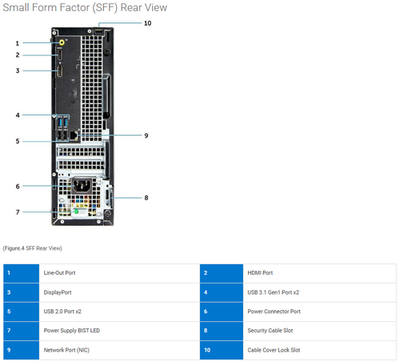Click the blue USB 3.1 ports in the photo
Viewport: 400px width, 362px height.
[63, 123]
